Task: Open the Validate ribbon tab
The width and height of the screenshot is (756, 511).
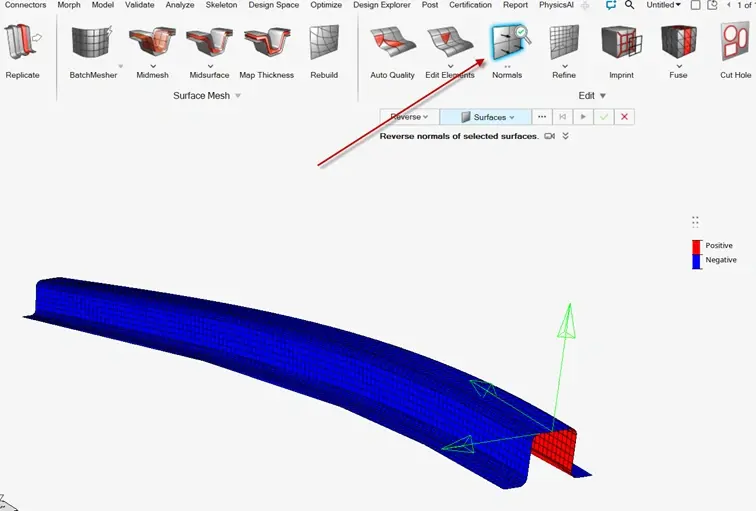Action: (139, 5)
